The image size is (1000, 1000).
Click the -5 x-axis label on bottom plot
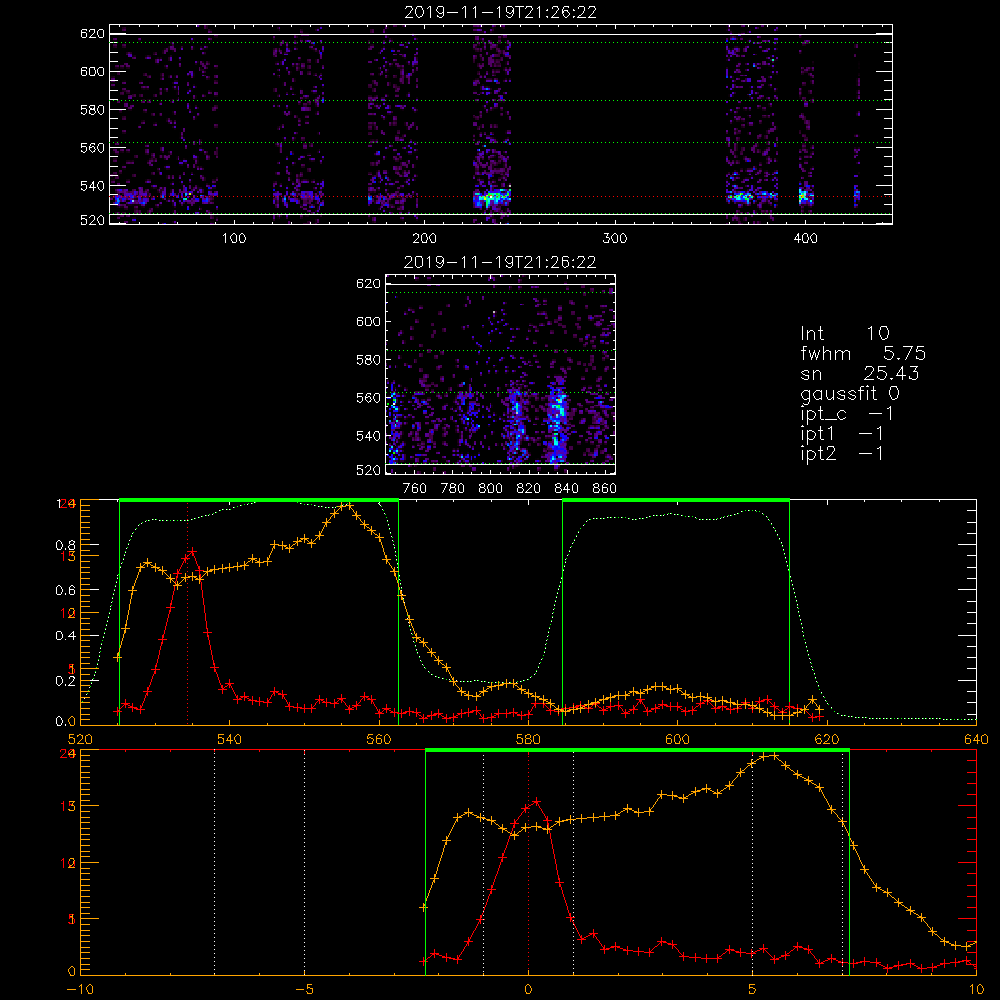[x=304, y=990]
